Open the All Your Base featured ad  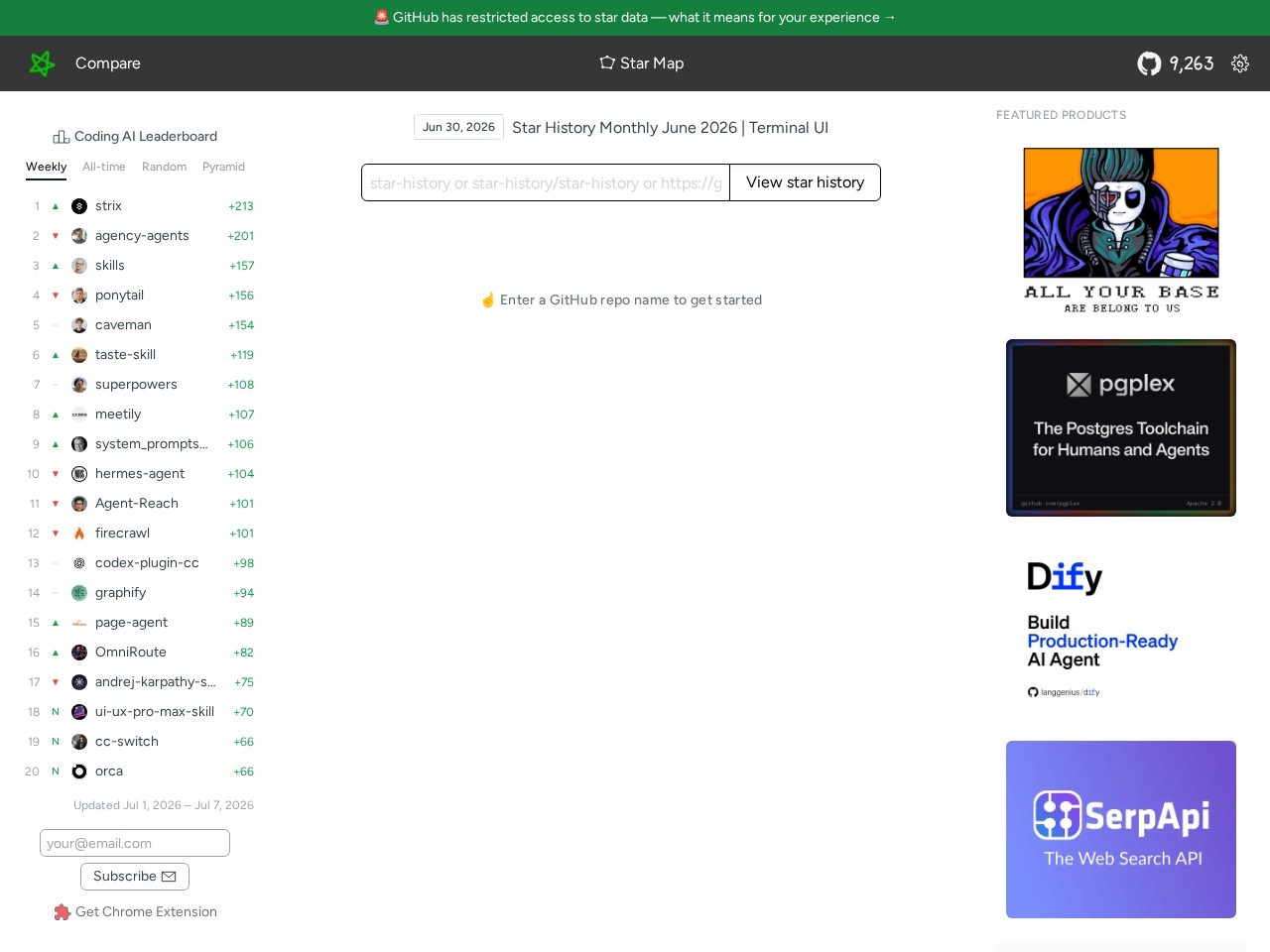[1121, 230]
